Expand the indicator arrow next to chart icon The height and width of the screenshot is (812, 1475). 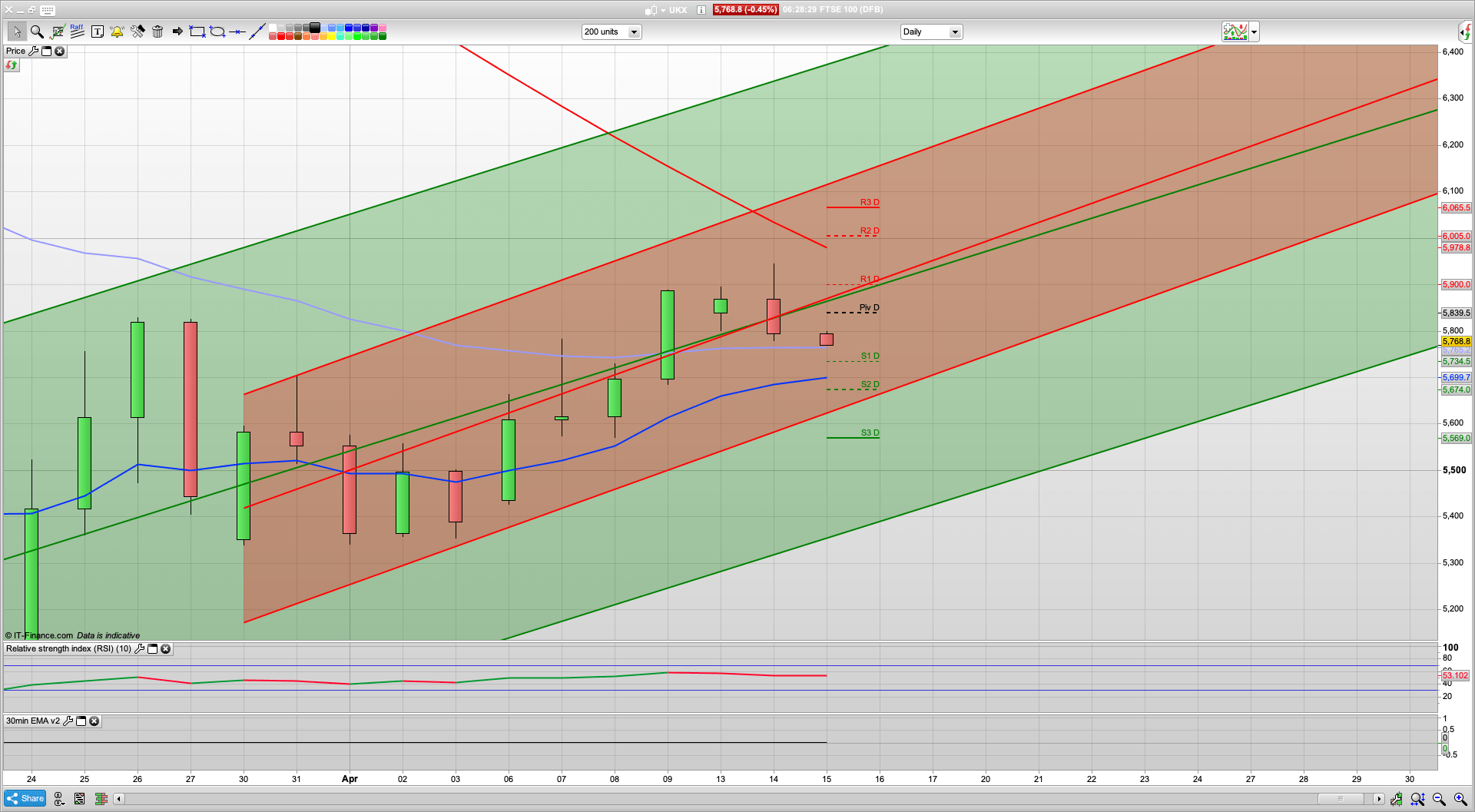coord(1255,32)
